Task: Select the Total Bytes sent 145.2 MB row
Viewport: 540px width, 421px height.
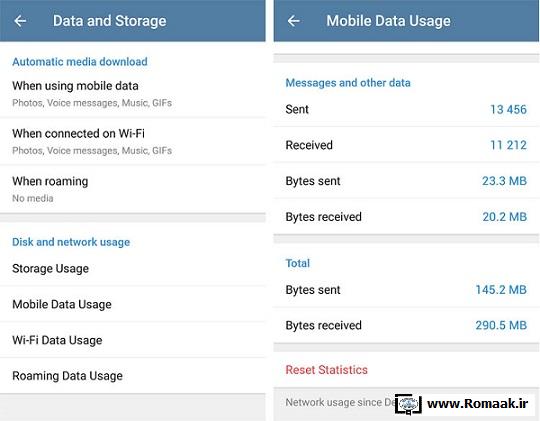Action: tap(406, 290)
